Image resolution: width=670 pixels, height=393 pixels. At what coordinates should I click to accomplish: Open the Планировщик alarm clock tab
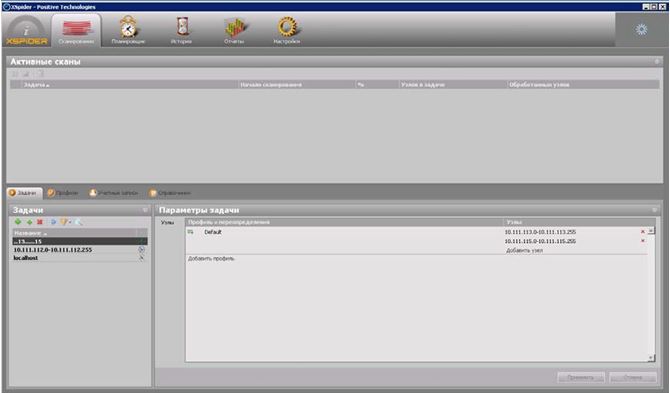tap(128, 30)
